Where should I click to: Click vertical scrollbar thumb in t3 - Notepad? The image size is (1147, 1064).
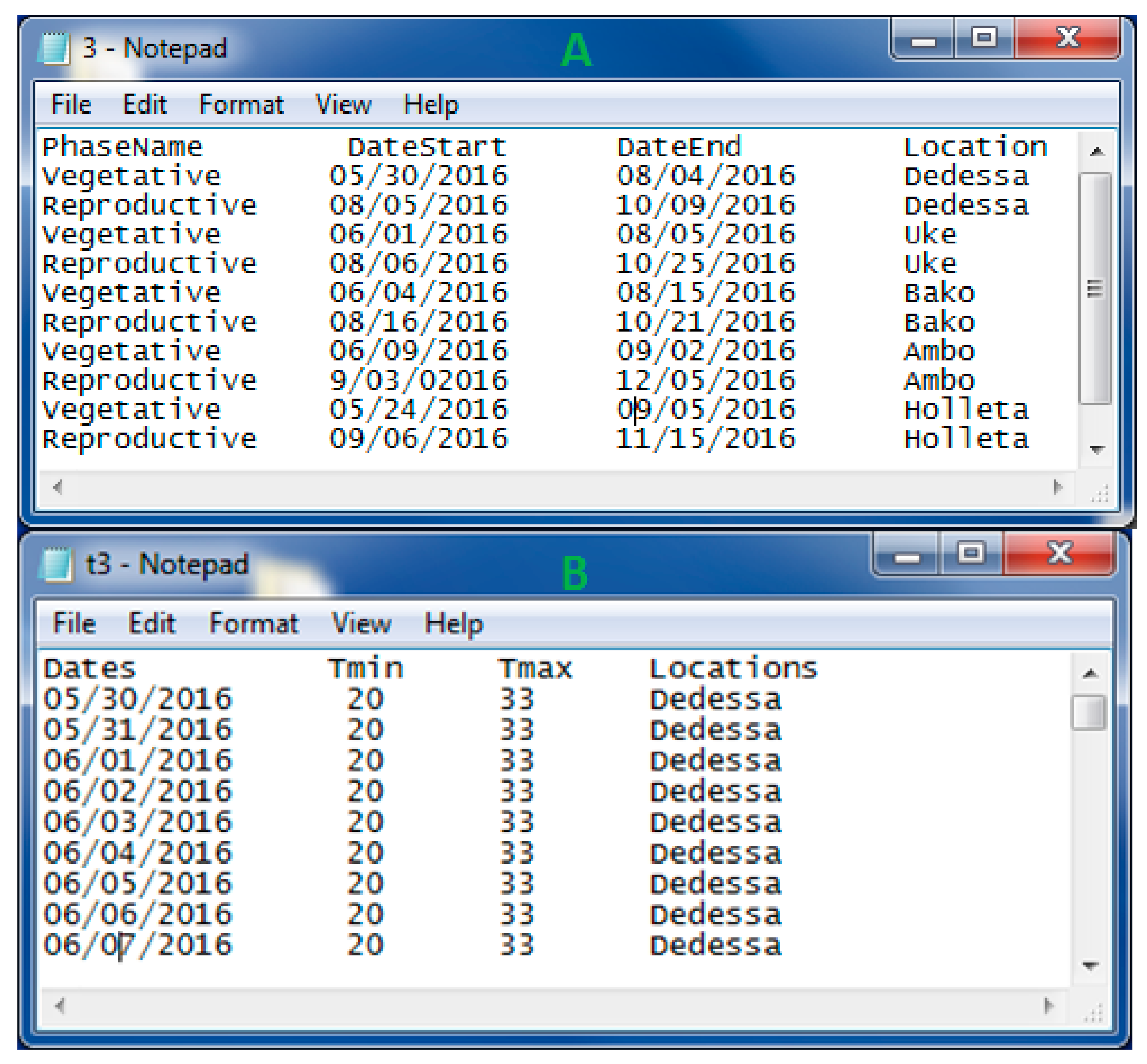coord(1088,713)
